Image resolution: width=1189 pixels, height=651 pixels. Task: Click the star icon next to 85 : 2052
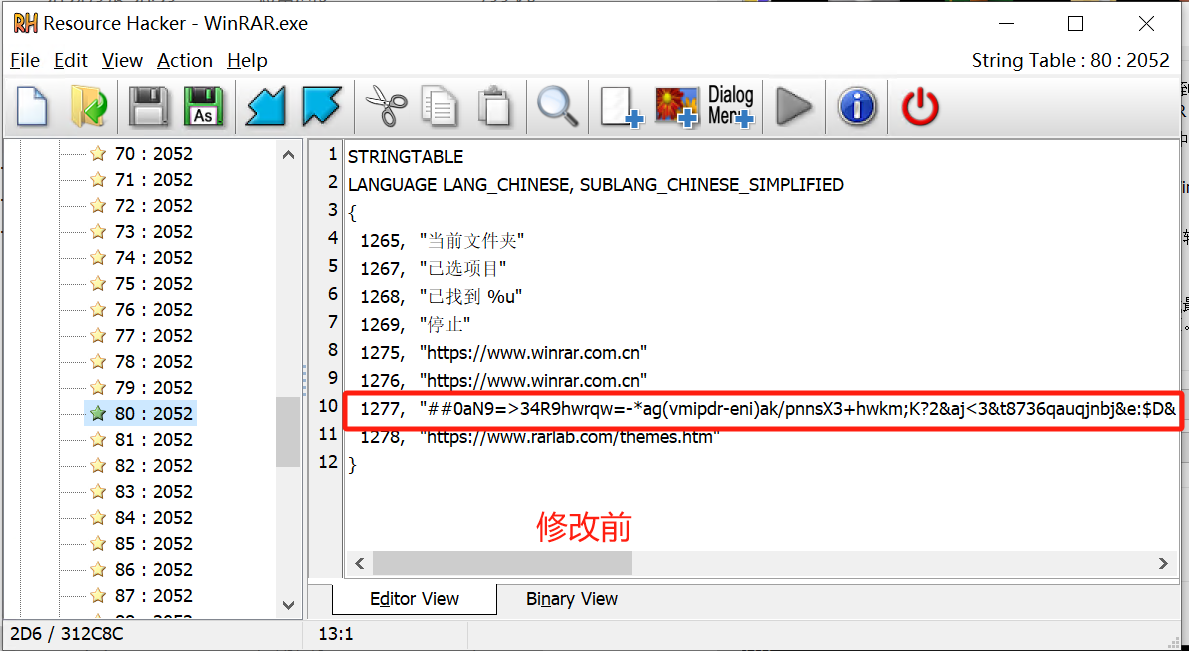tap(98, 543)
